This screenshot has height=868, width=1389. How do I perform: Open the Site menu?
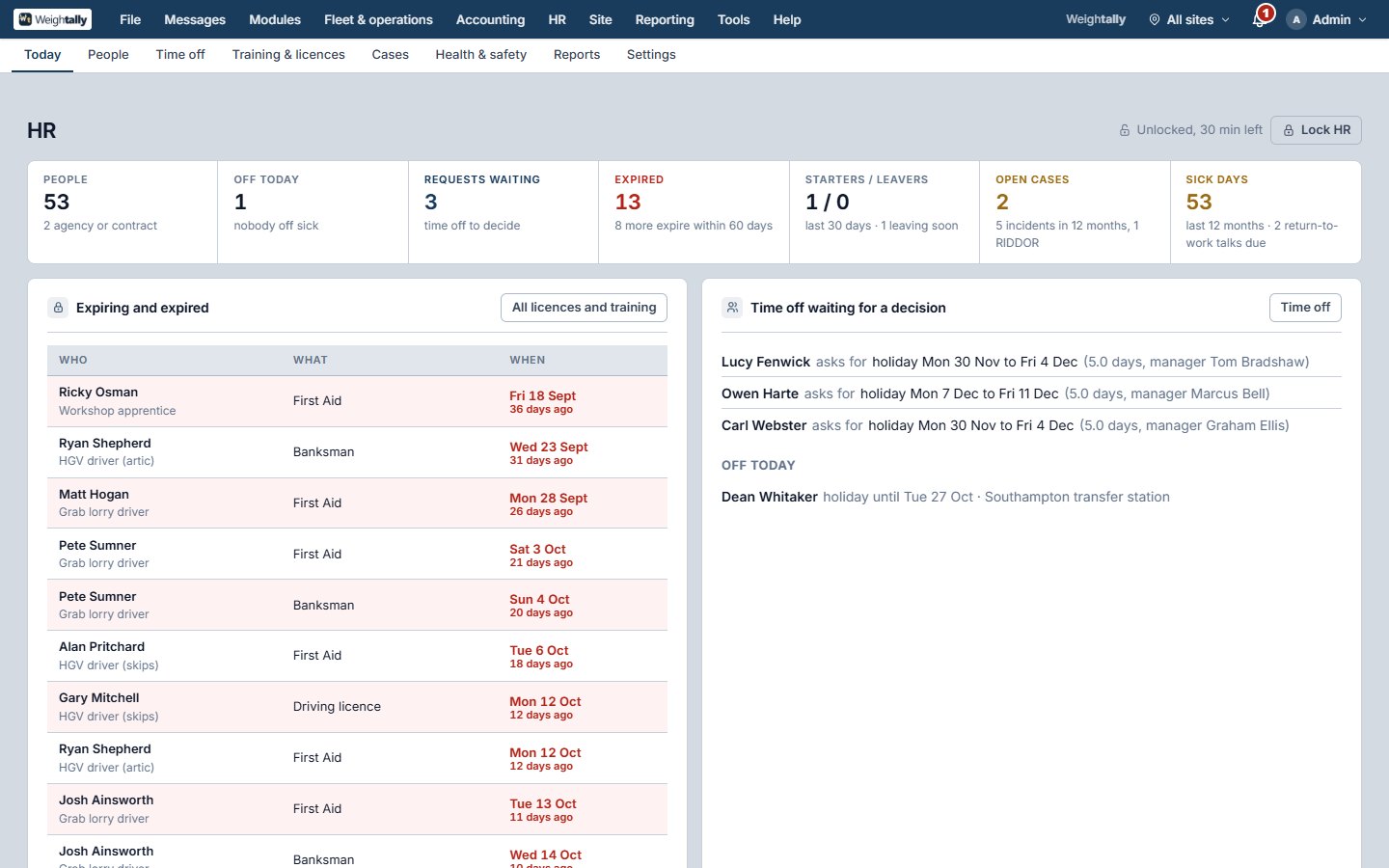coord(600,19)
